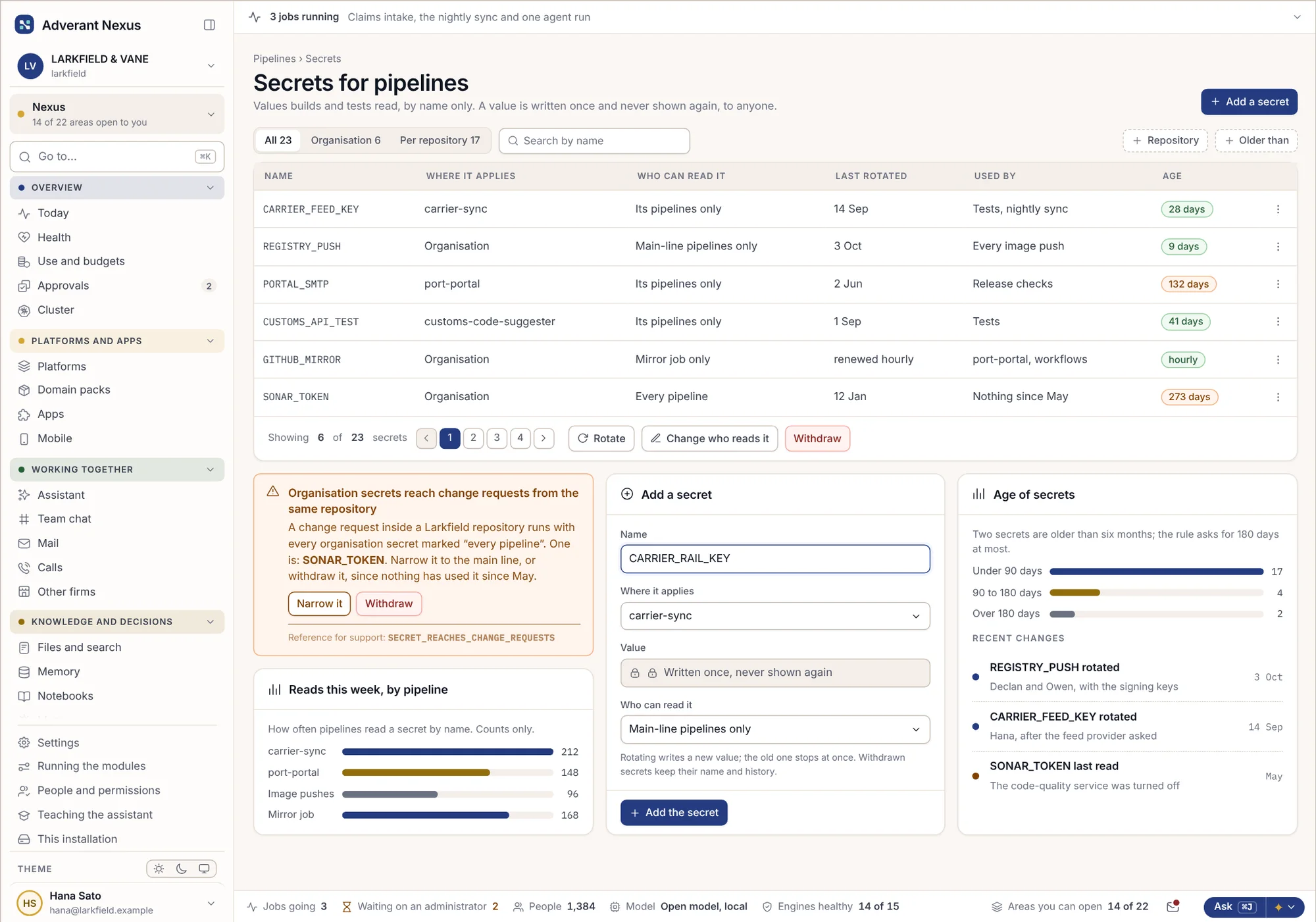Expand the Nexus areas selector
The height and width of the screenshot is (922, 1316).
pyautogui.click(x=117, y=115)
